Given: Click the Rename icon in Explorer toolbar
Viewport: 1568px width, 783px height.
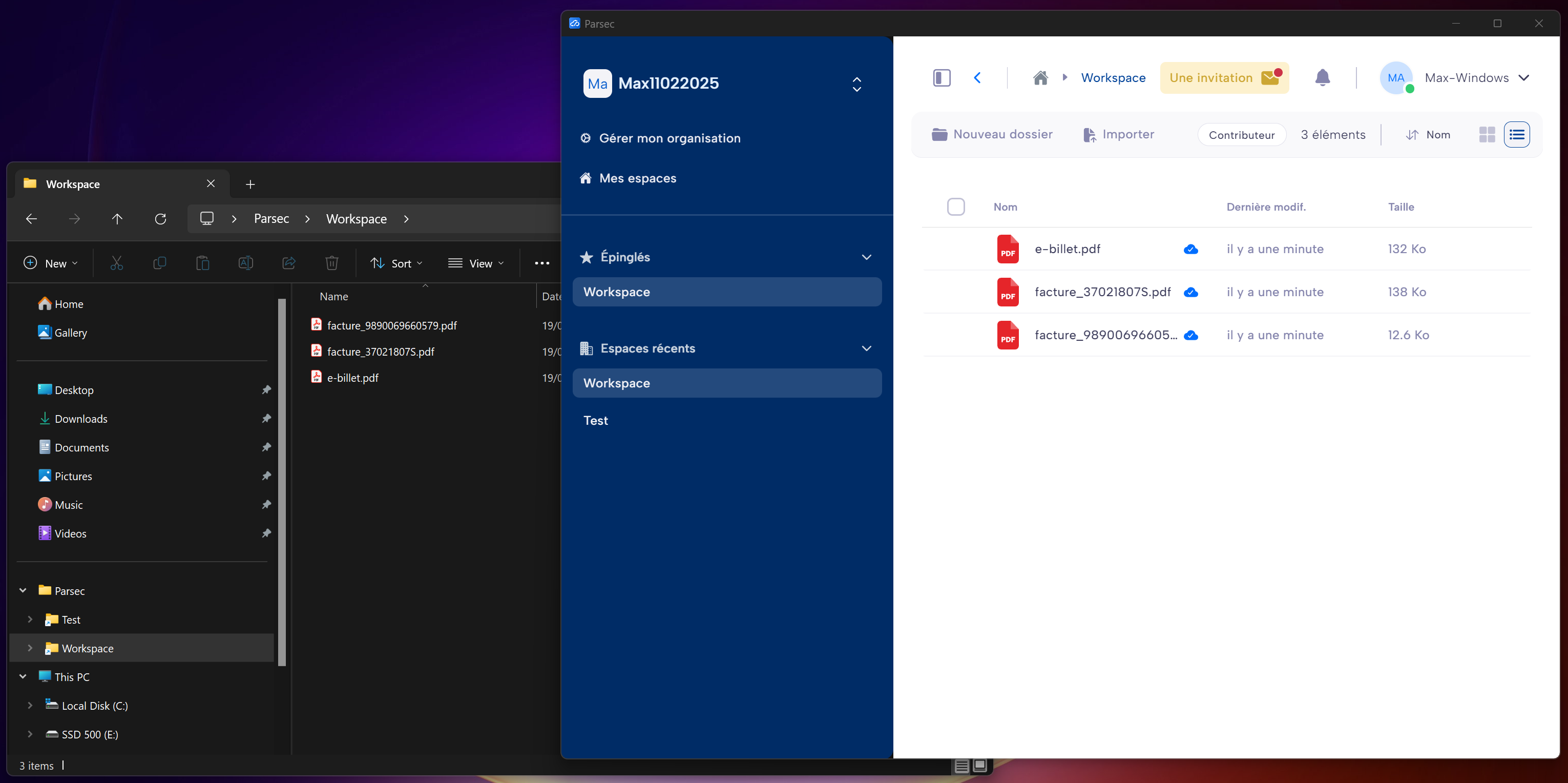Looking at the screenshot, I should pos(245,263).
